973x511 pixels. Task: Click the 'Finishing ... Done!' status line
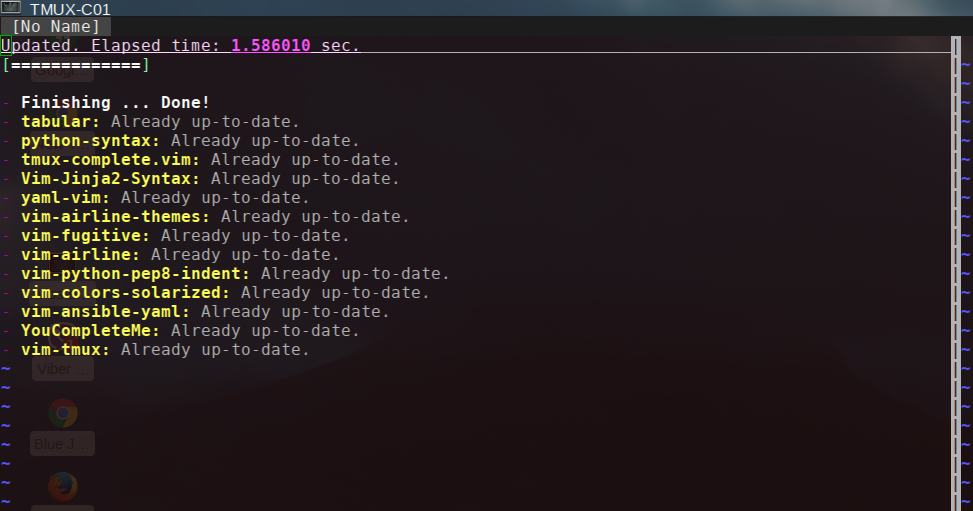(115, 103)
